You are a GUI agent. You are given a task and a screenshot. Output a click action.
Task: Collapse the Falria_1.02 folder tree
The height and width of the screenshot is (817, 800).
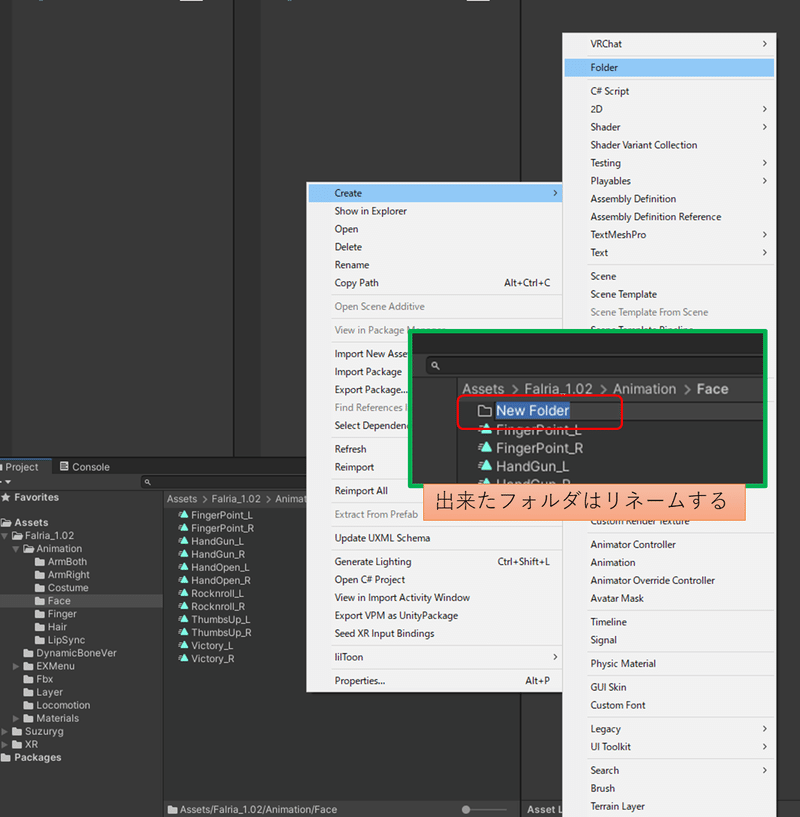point(5,536)
